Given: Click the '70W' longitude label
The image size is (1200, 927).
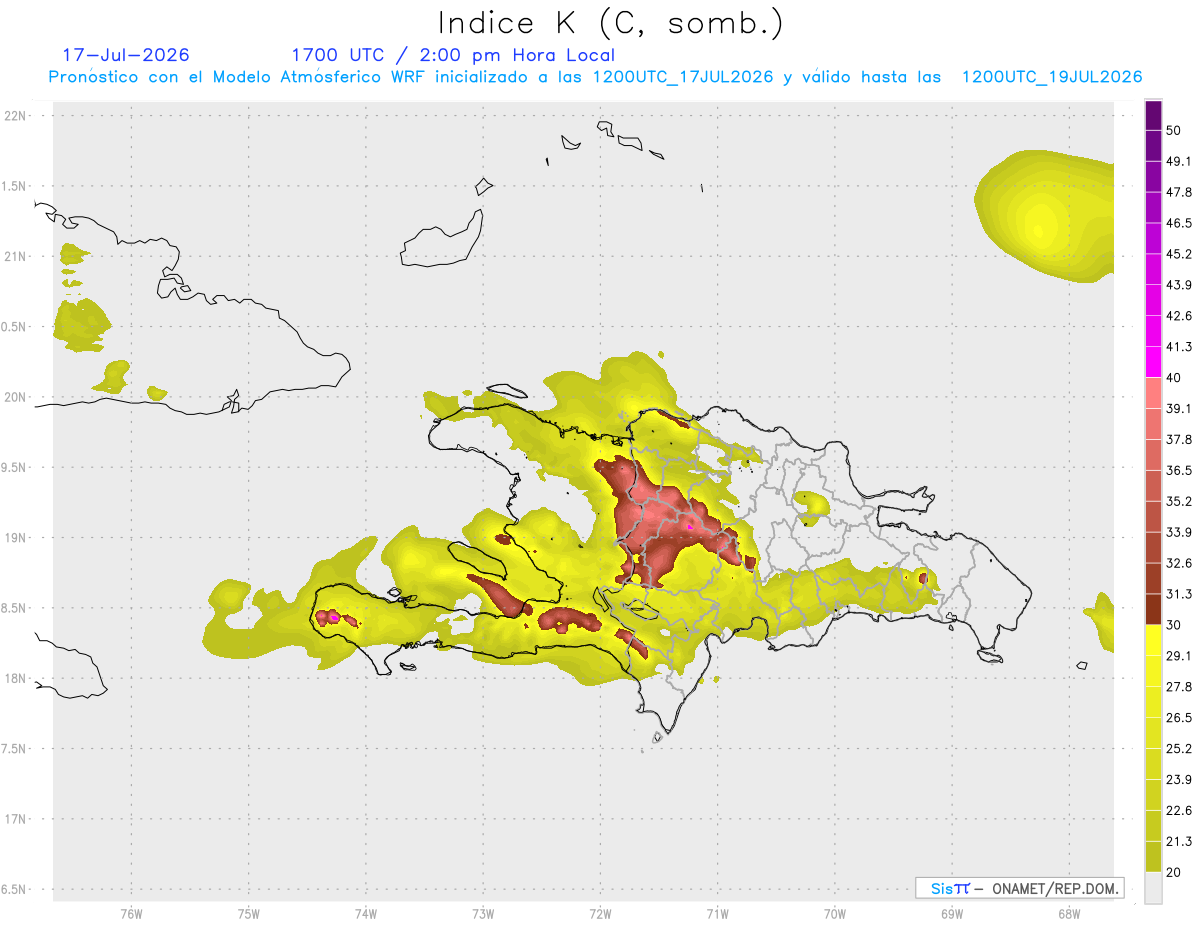Looking at the screenshot, I should coord(835,914).
